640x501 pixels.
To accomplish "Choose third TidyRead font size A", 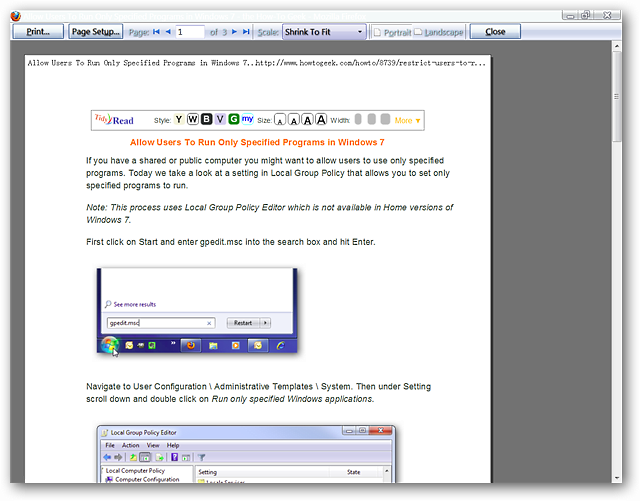I will coord(307,120).
